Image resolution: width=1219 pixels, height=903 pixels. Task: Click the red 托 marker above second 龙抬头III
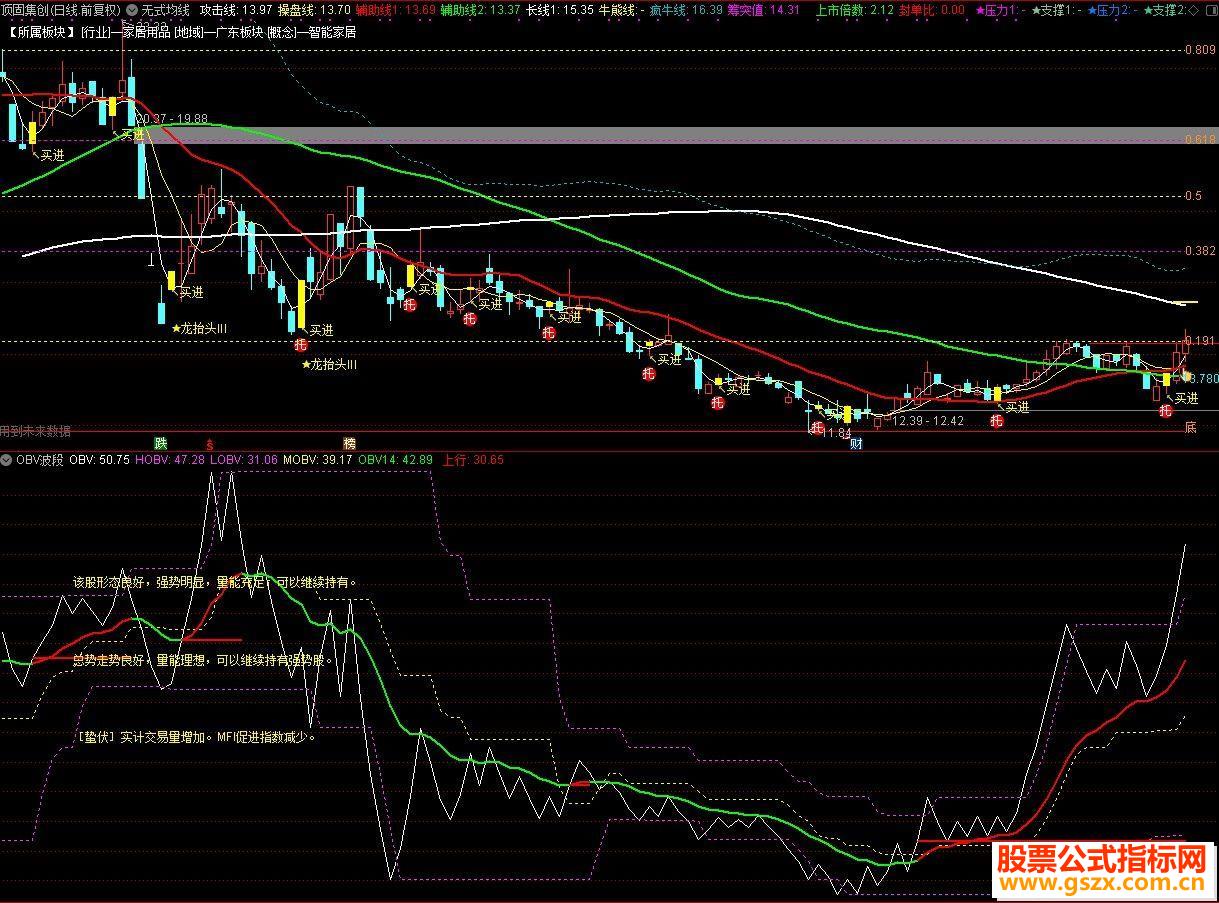coord(300,345)
